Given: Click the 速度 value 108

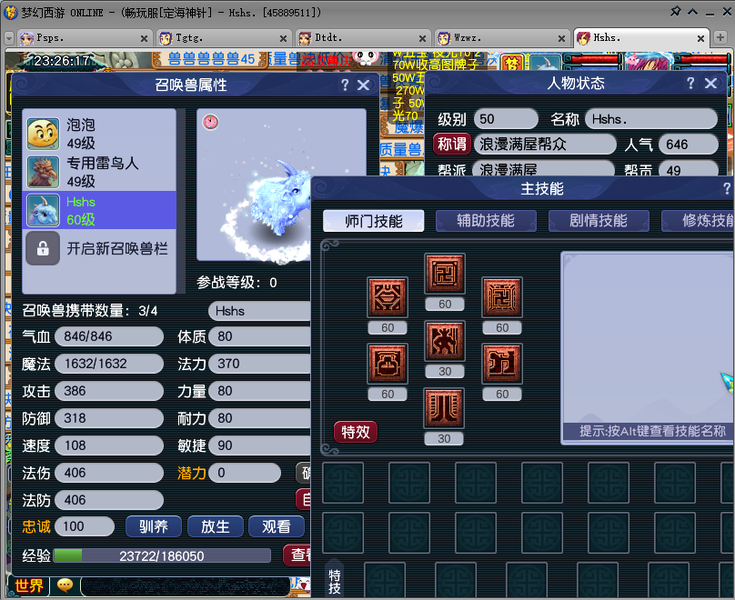Looking at the screenshot, I should (x=109, y=445).
